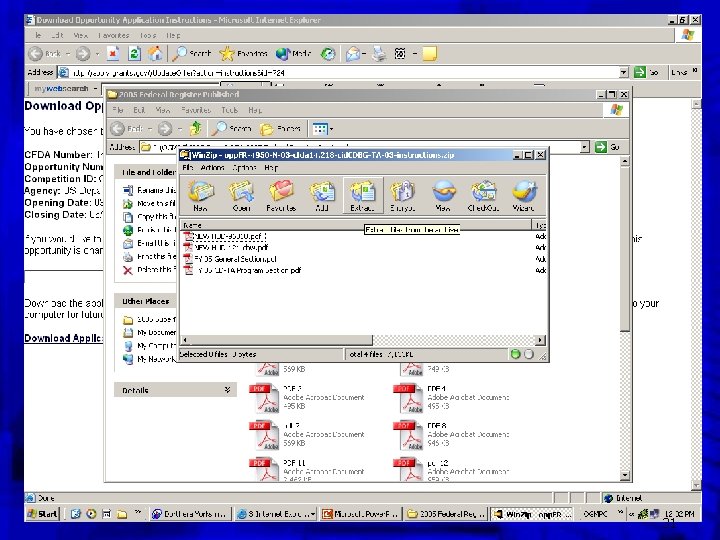Screen dimensions: 720x540
Task: Click Back in Explorer folder window
Action: click(127, 129)
